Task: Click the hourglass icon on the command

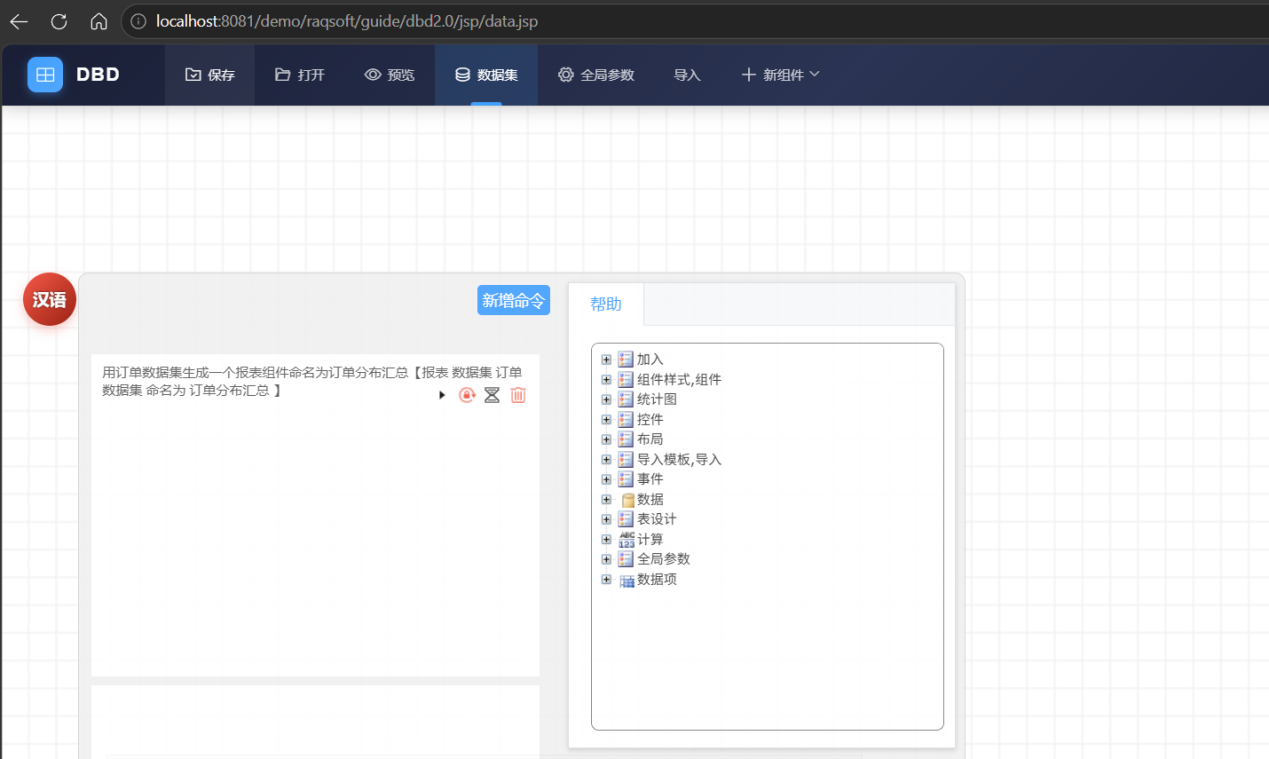Action: 492,395
